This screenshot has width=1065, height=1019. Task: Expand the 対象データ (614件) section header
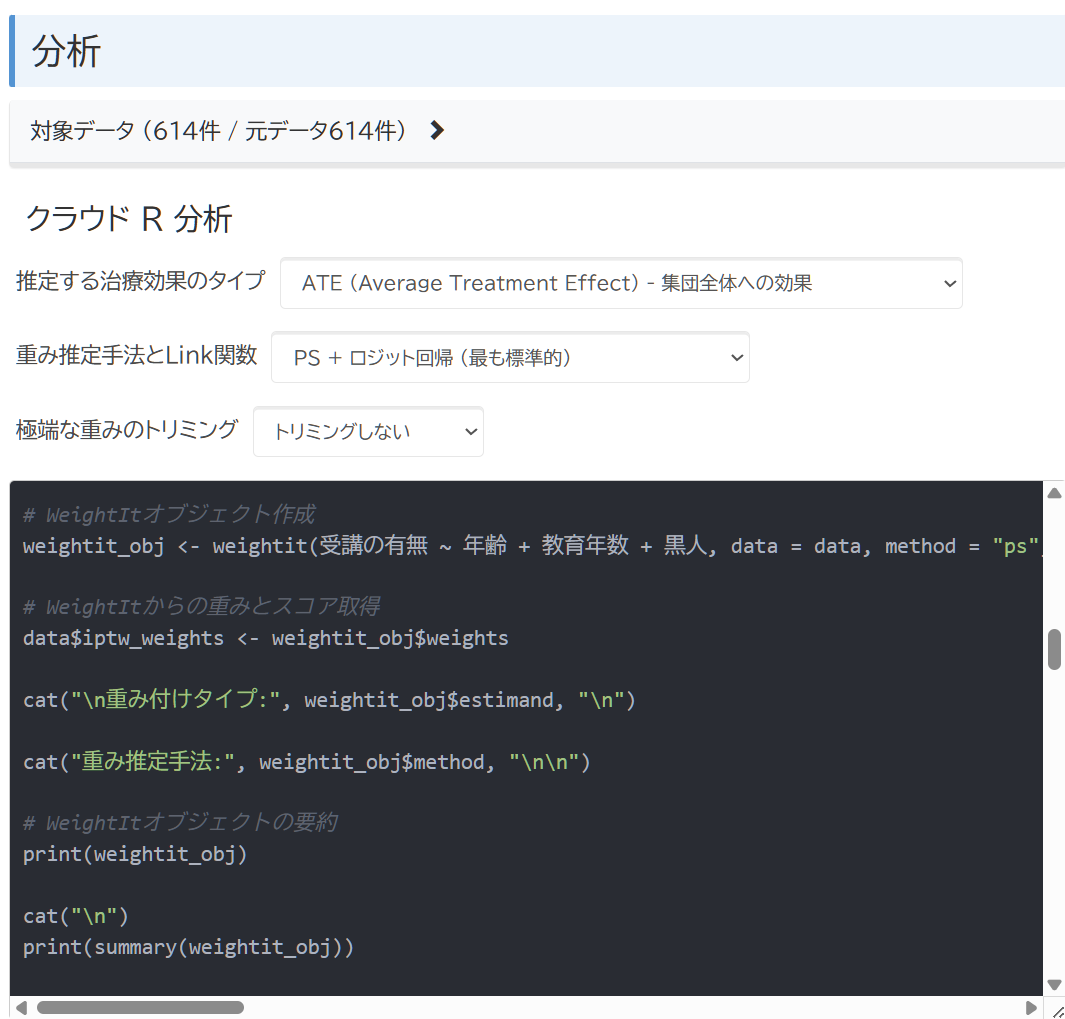[x=218, y=130]
